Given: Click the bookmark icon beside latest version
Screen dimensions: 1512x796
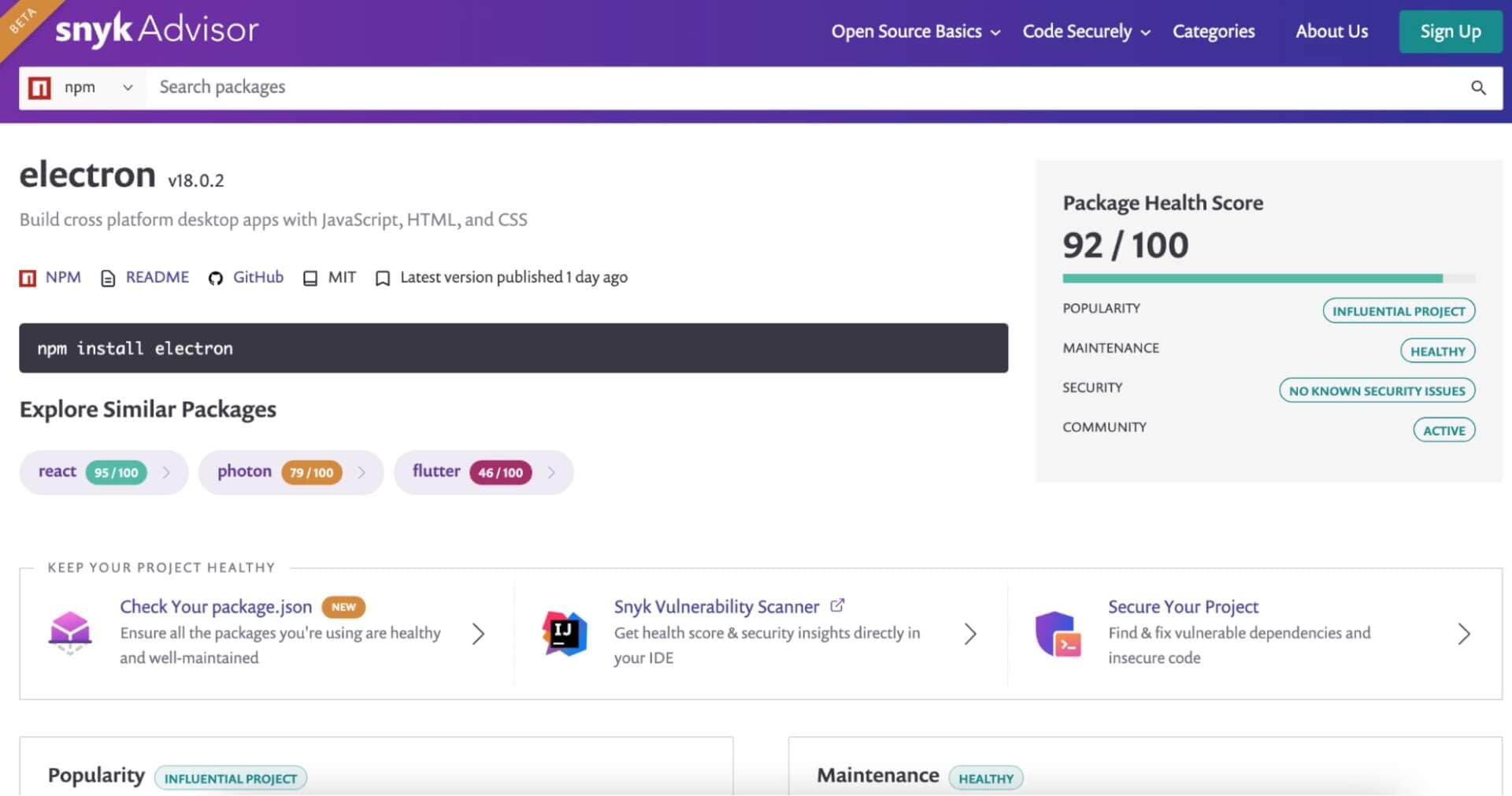Looking at the screenshot, I should 383,278.
